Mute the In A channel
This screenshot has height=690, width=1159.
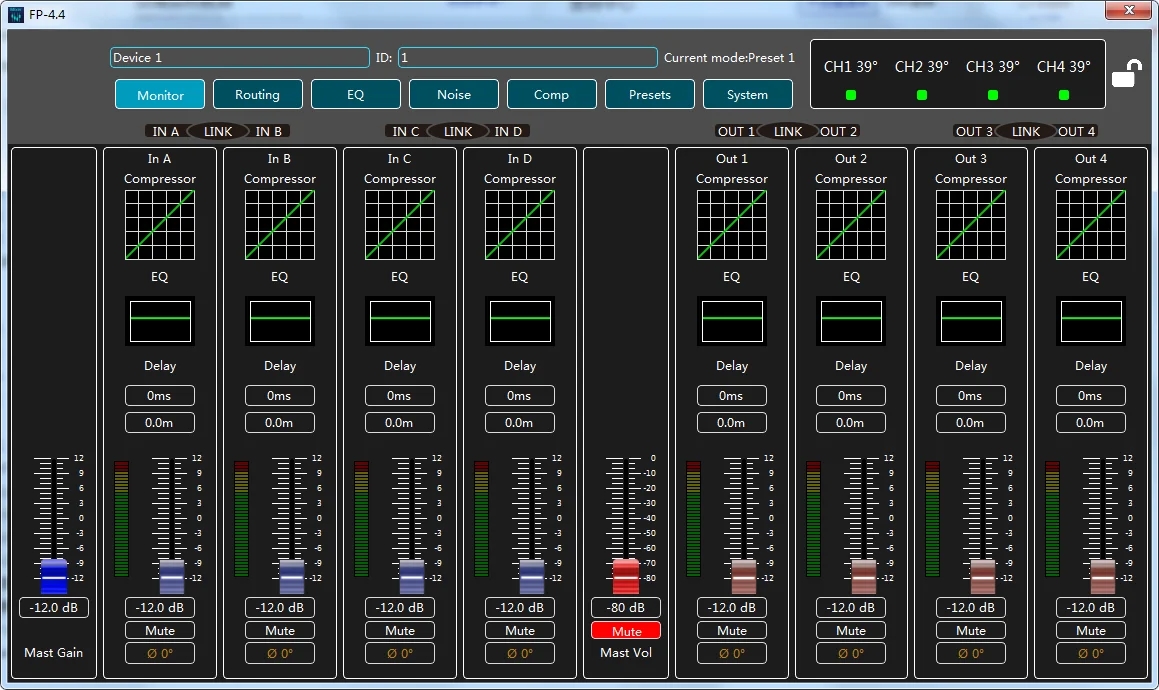click(160, 631)
